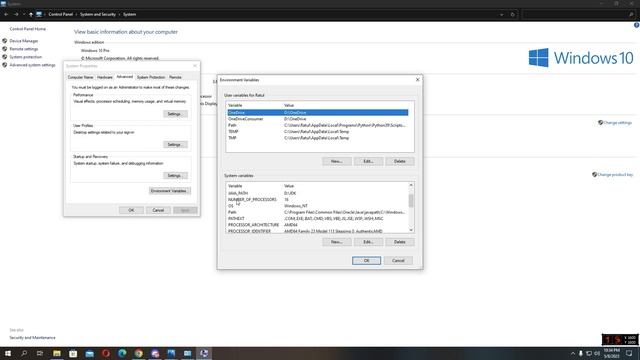This screenshot has width=640, height=360.
Task: Refresh the Control Panel address bar
Action: tap(513, 14)
